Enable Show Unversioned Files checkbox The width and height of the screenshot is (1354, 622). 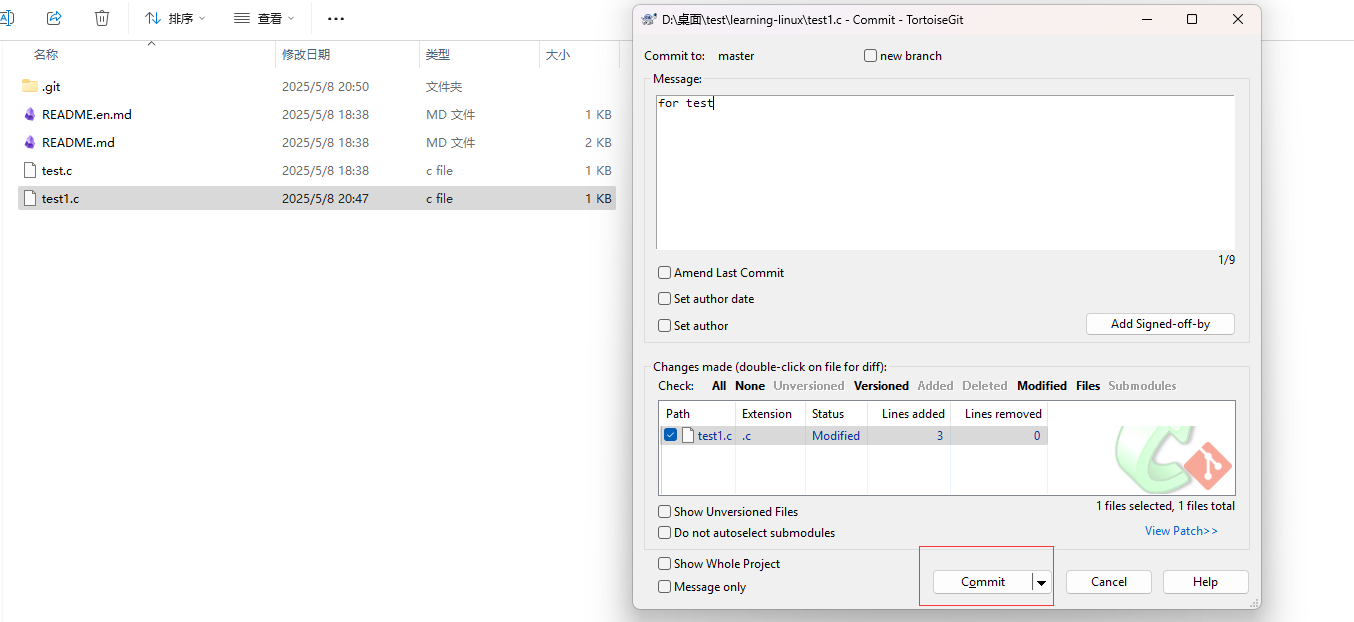point(664,511)
